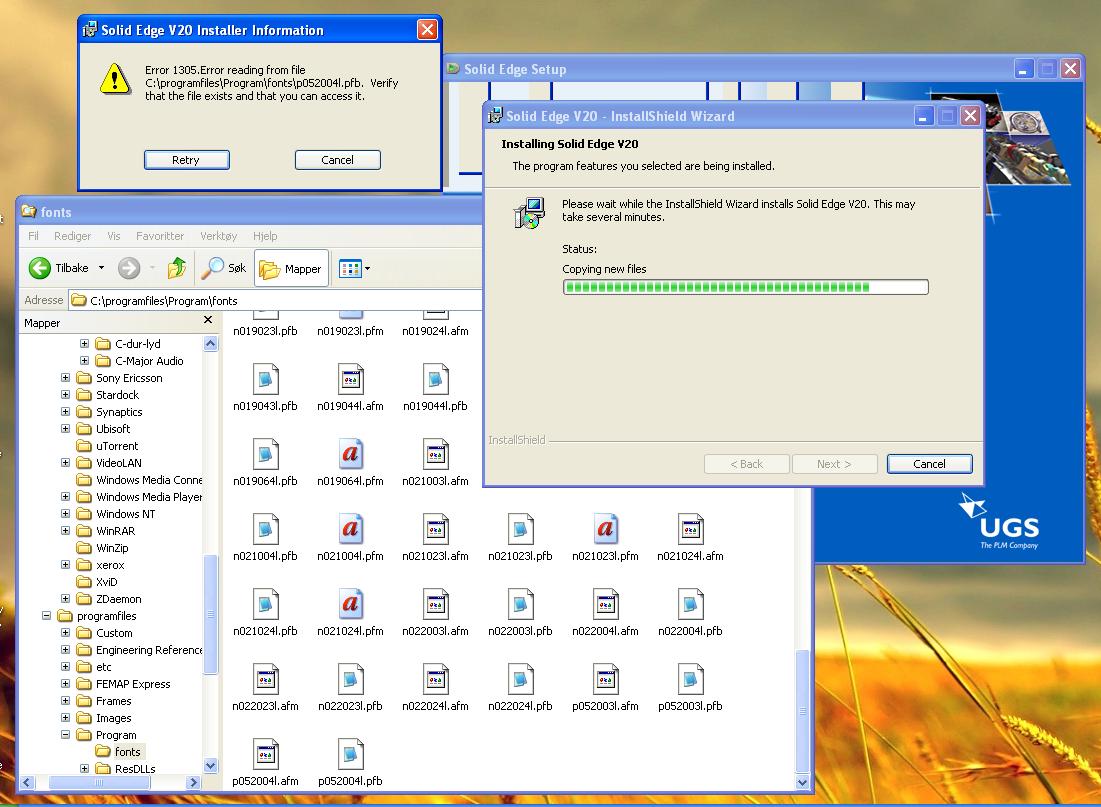Expand the ResDLLs folder node

84,768
